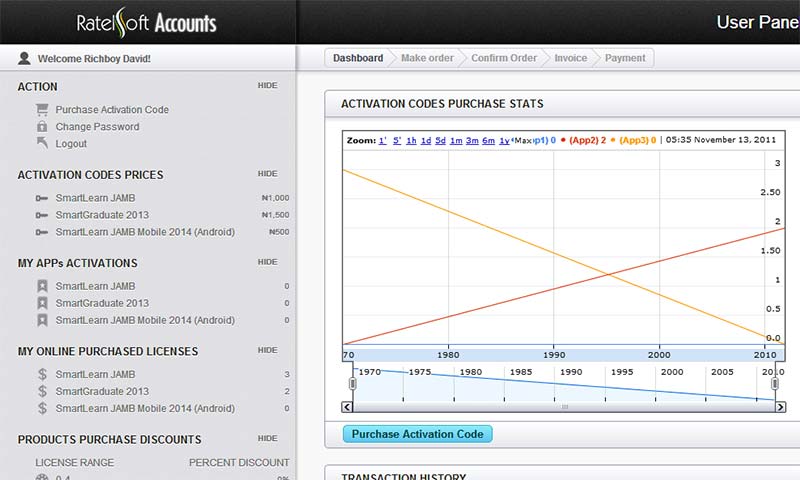Click the badge icon beside SmartLearn JAMB activations
The image size is (800, 480).
(x=42, y=286)
